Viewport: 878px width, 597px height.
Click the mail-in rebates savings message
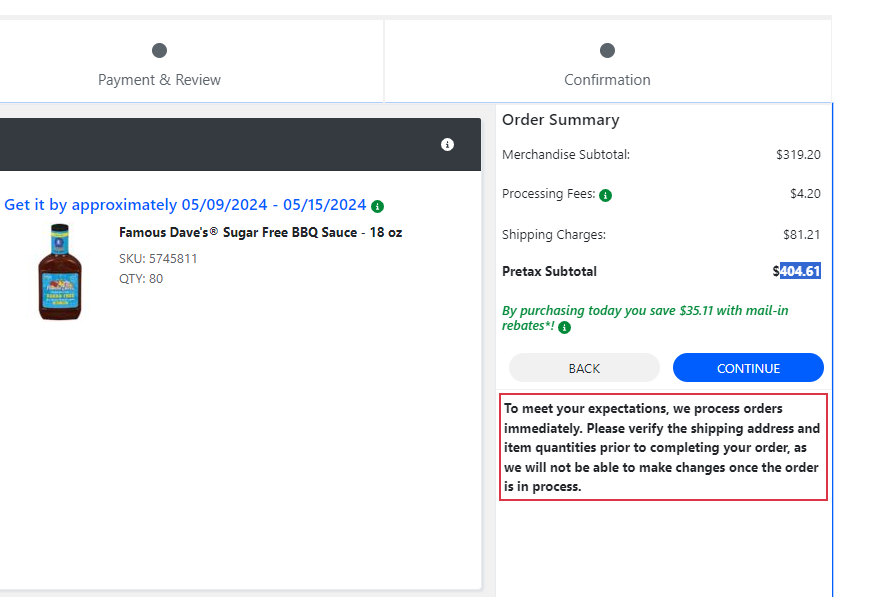(x=645, y=318)
